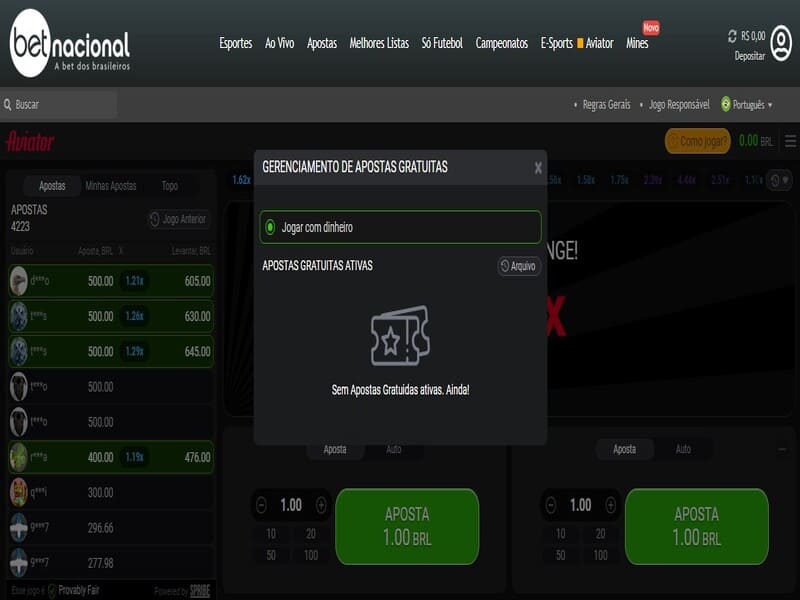Viewport: 800px width, 600px height.
Task: Switch to the Topo tab
Action: click(x=170, y=186)
